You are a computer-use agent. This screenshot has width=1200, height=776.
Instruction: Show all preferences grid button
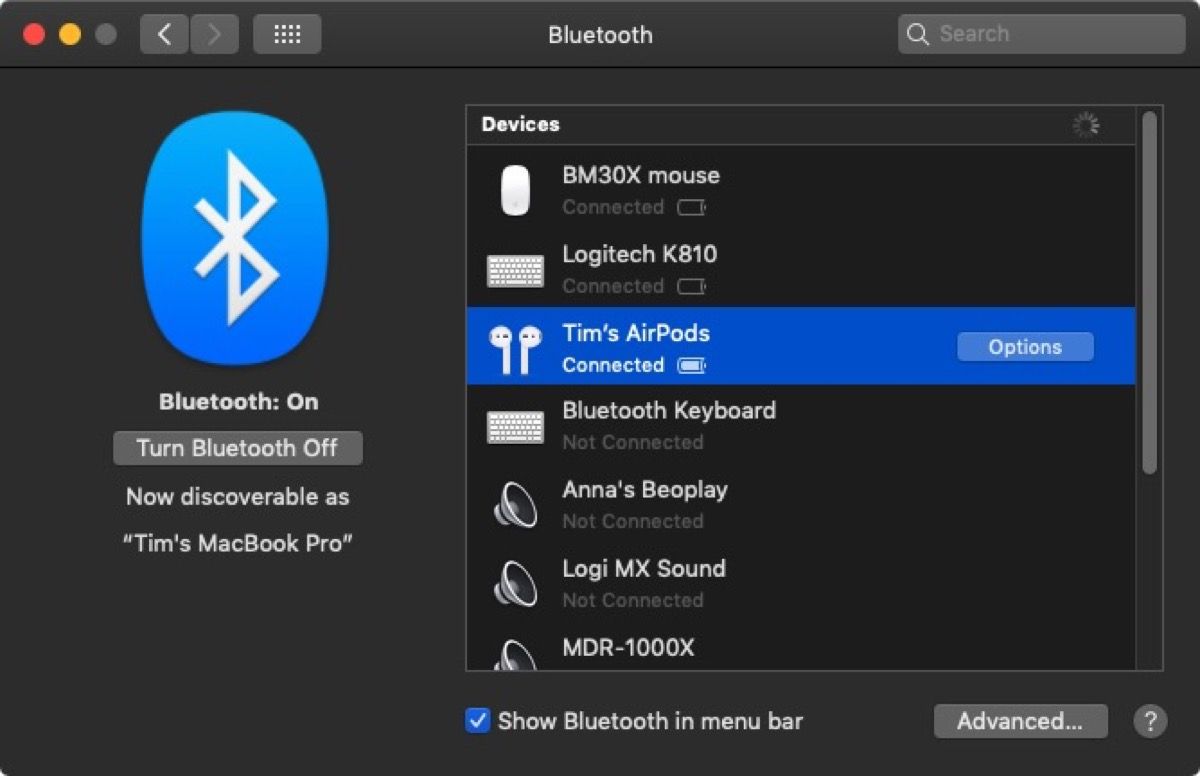[x=287, y=35]
